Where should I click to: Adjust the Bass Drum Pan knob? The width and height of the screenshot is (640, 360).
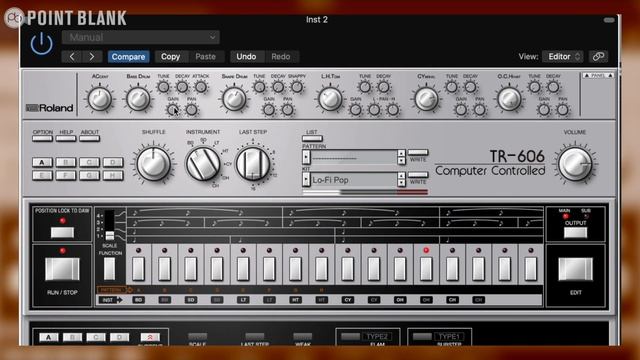click(x=191, y=109)
